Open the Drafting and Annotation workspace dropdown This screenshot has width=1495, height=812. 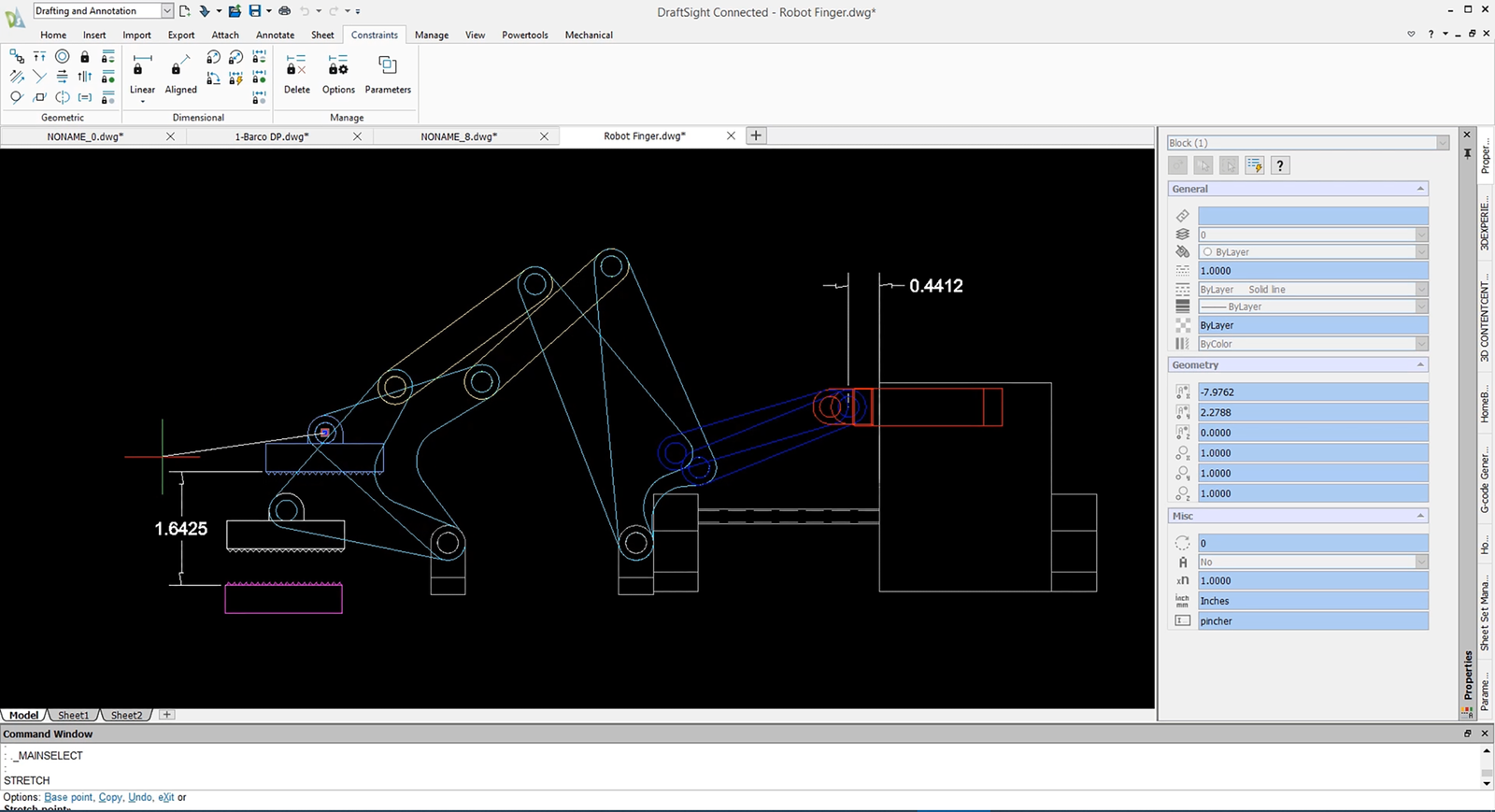(166, 11)
